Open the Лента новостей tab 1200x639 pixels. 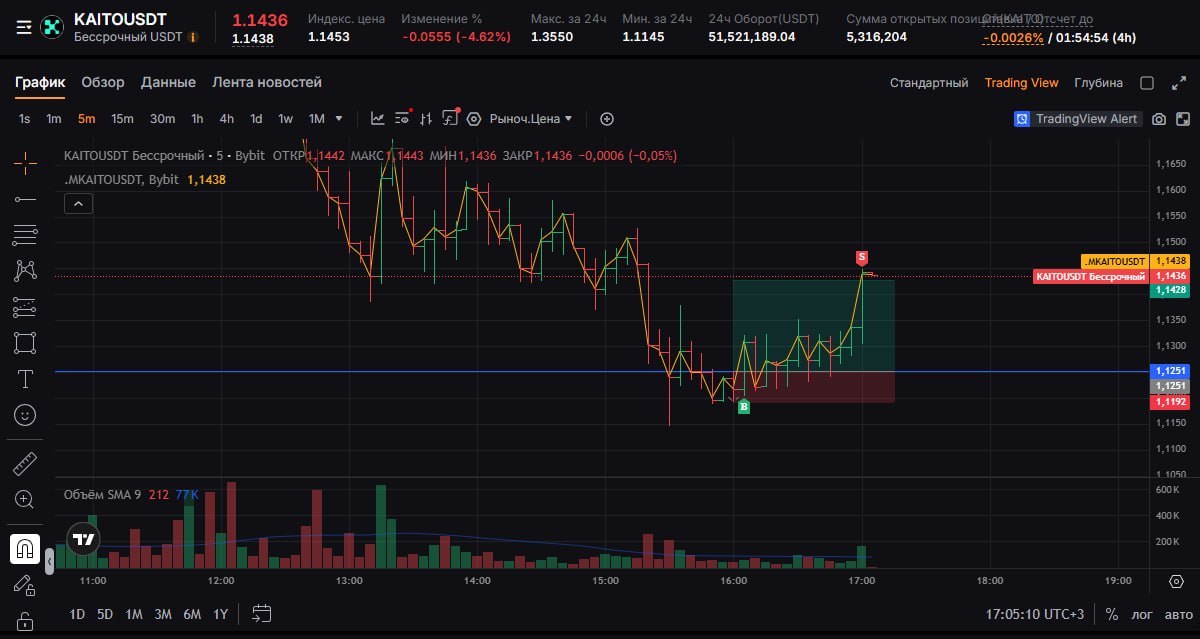[x=267, y=82]
